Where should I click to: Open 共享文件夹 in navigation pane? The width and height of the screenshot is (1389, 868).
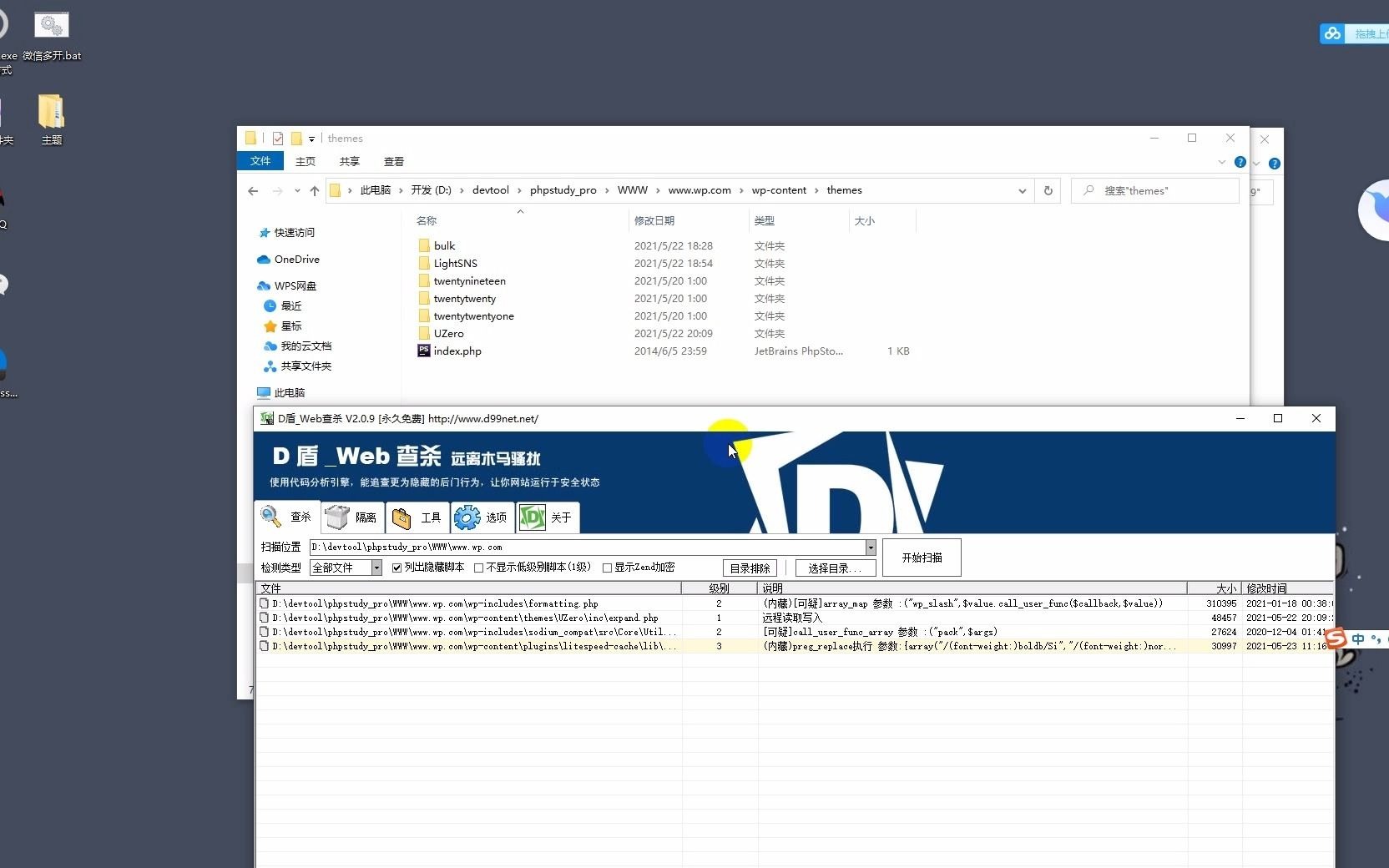(x=298, y=366)
